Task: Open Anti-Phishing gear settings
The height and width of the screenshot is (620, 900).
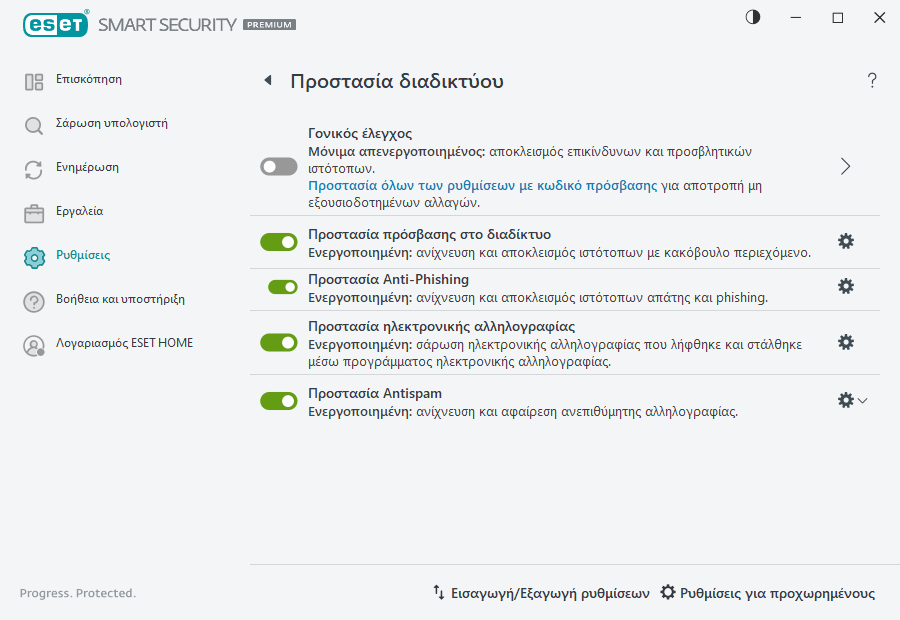Action: [846, 287]
